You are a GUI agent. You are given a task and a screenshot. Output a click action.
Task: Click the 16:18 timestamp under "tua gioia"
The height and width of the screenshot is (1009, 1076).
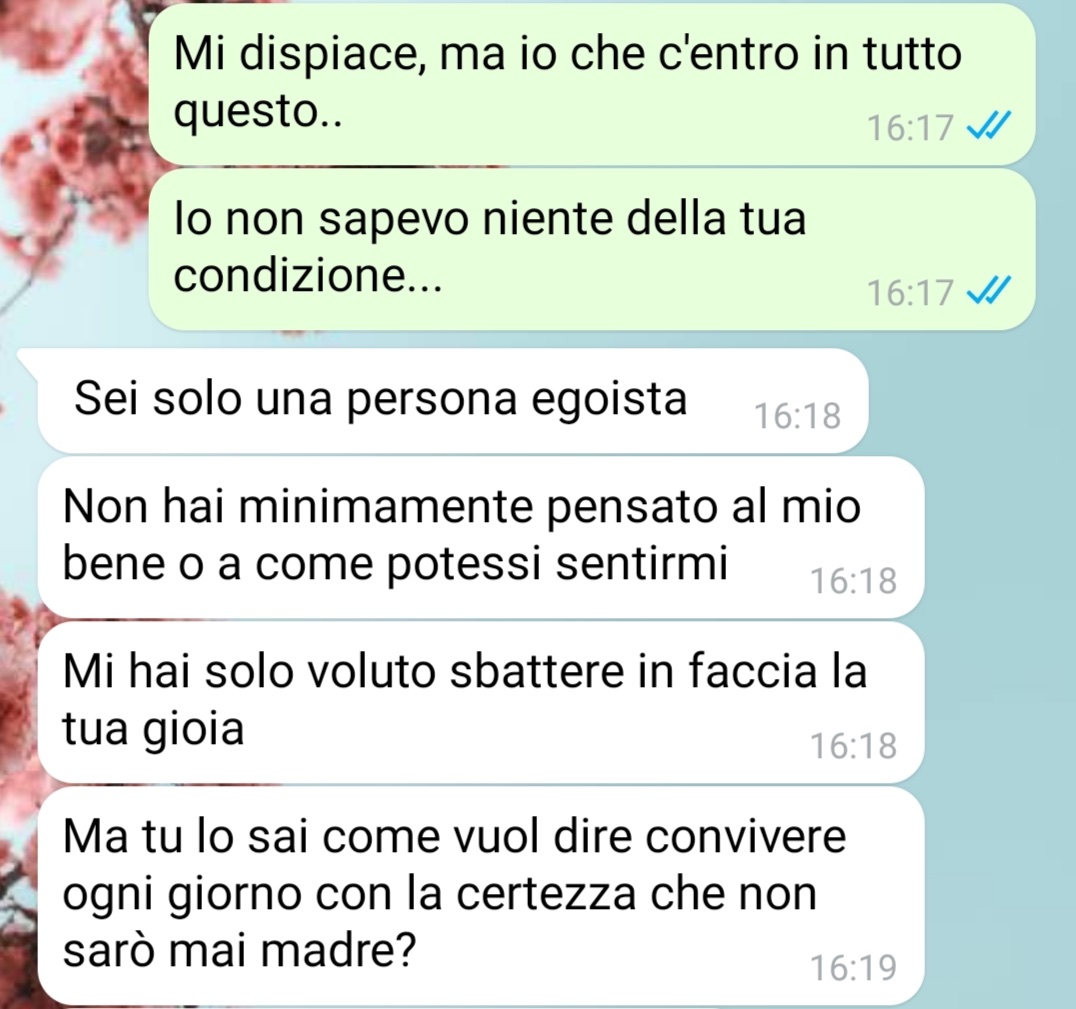(854, 746)
